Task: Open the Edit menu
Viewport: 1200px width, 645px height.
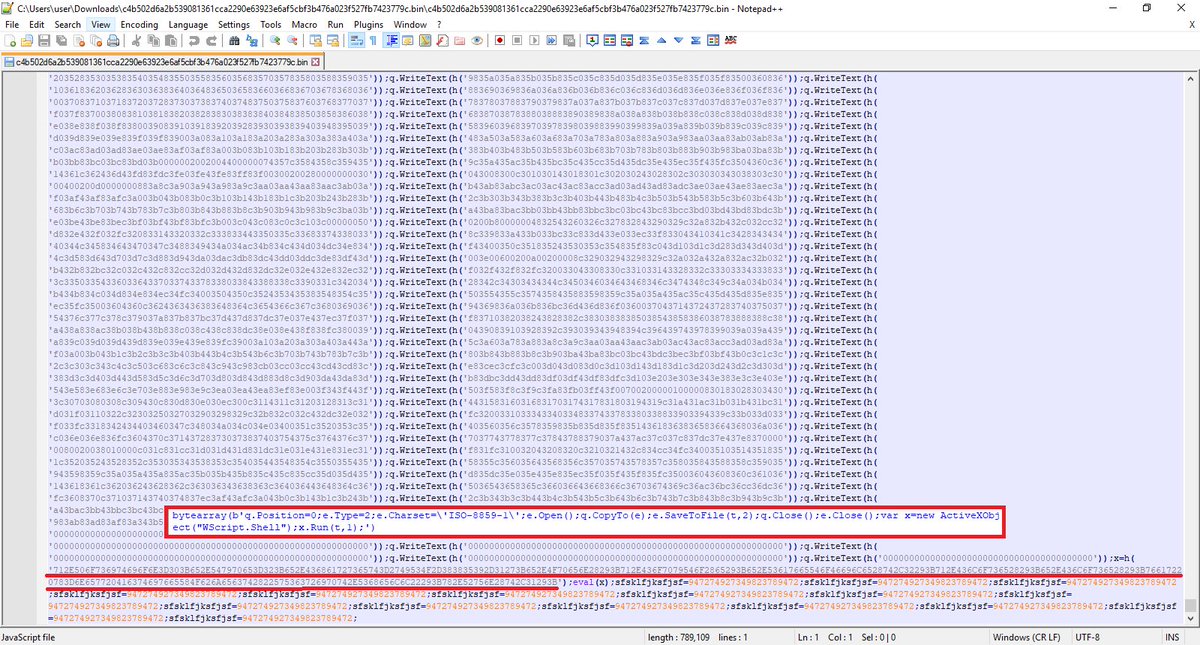Action: coord(37,23)
